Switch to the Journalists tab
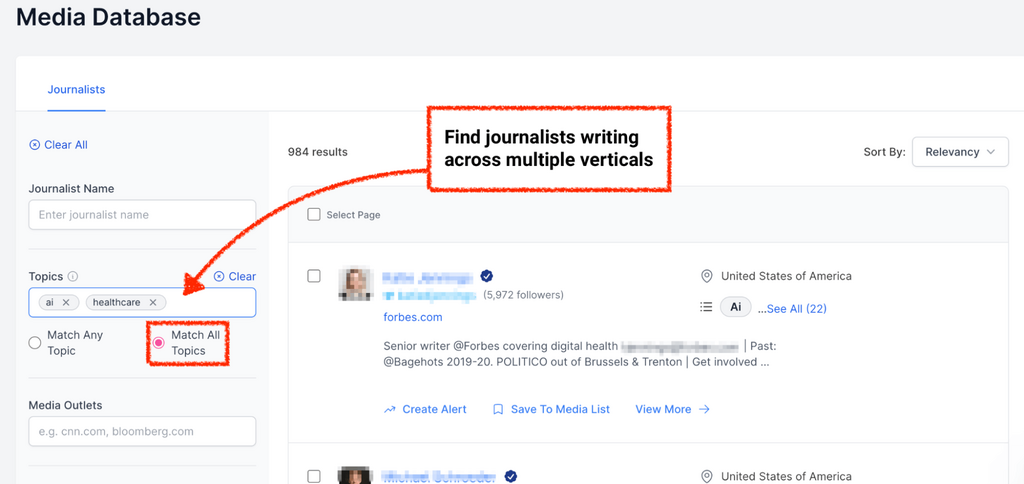Image resolution: width=1024 pixels, height=484 pixels. [76, 90]
